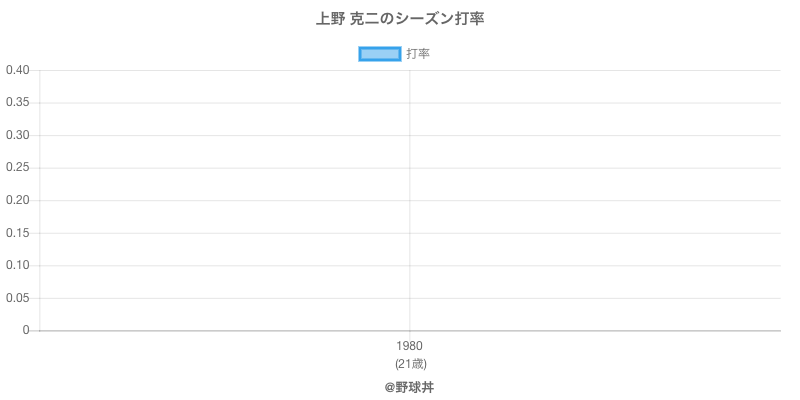Toggle the 打率 dataset via legend text

coord(418,54)
